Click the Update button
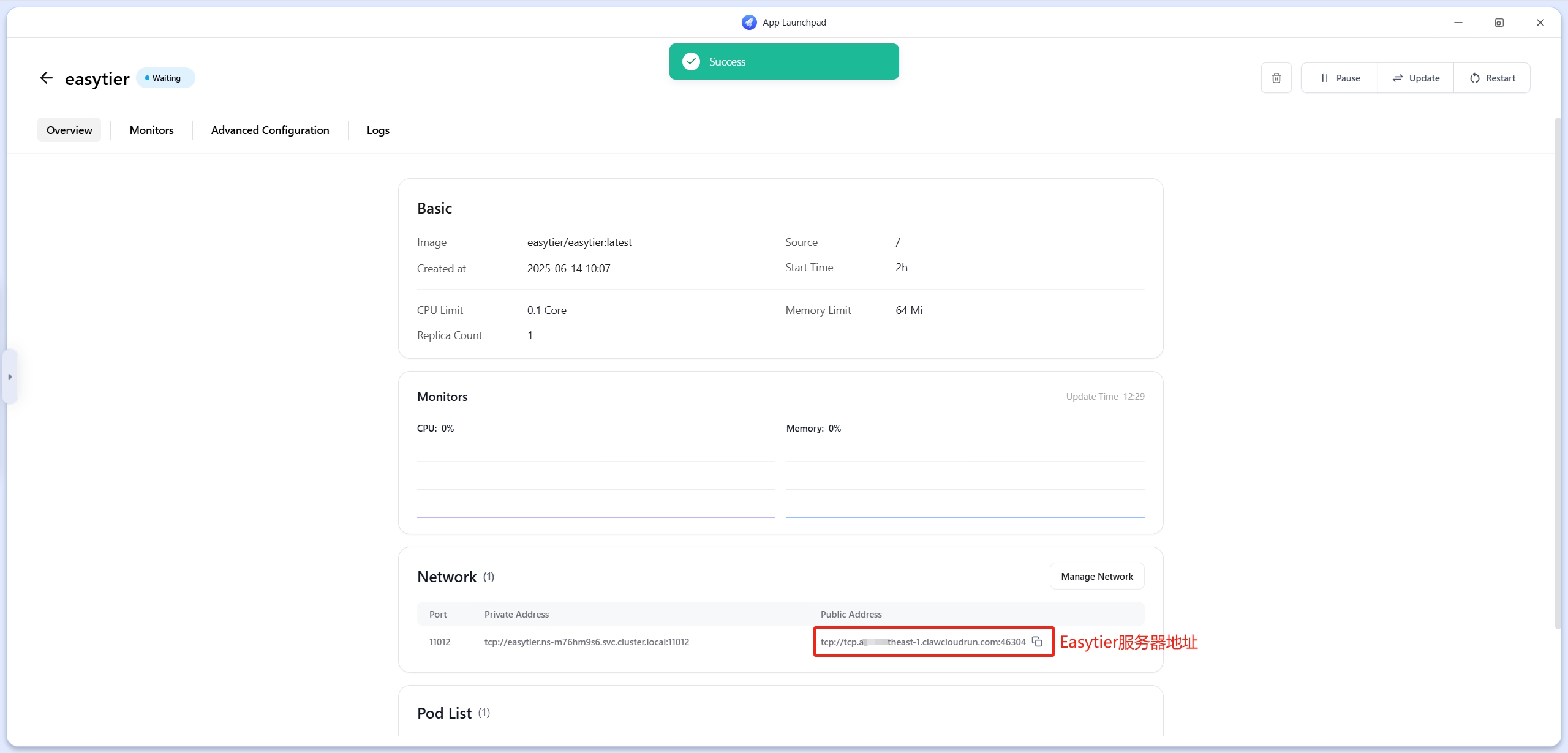Viewport: 1568px width, 753px height. pos(1415,78)
